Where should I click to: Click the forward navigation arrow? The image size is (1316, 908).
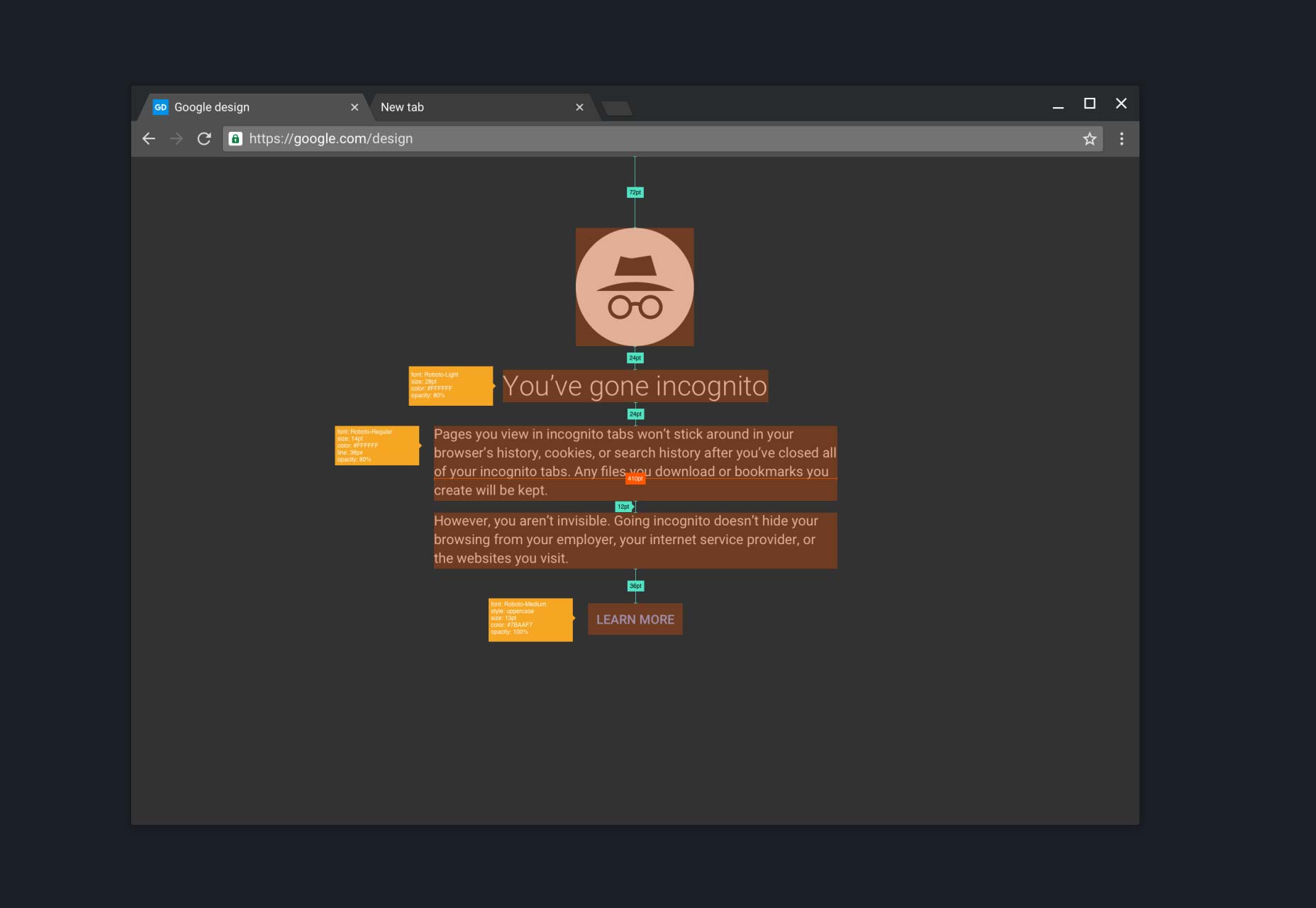click(x=177, y=139)
